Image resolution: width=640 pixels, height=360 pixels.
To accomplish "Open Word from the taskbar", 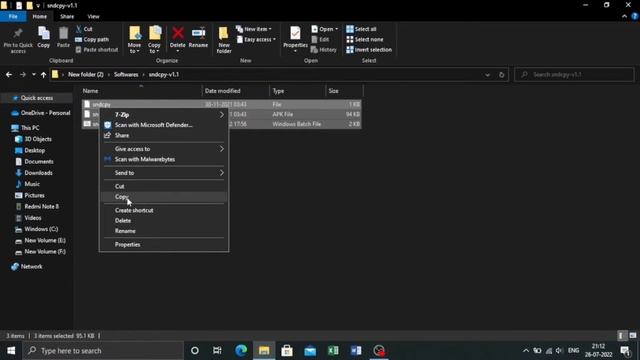I will (x=356, y=351).
